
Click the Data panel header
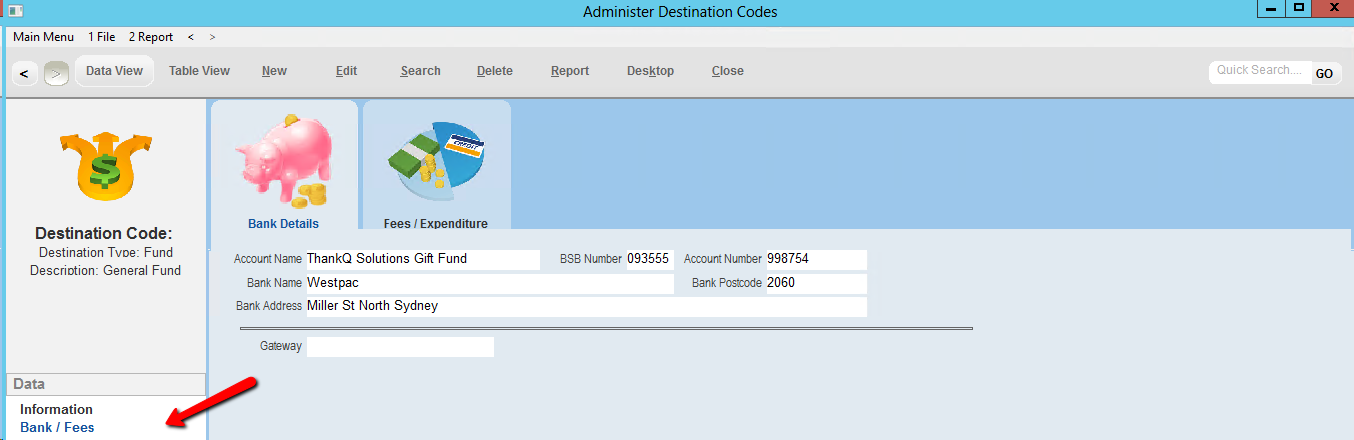tap(105, 384)
